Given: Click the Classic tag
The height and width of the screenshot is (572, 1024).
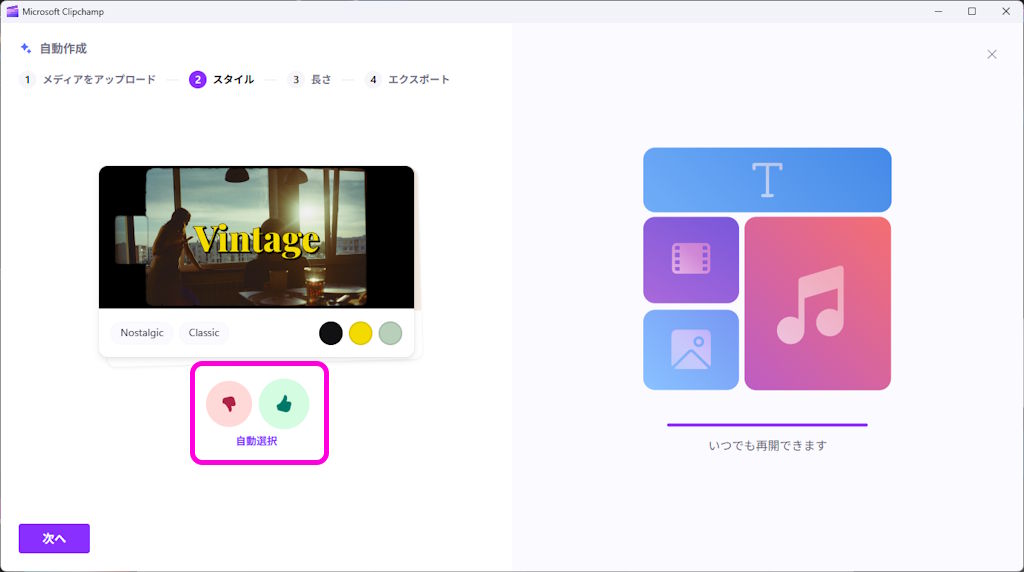Looking at the screenshot, I should pos(204,333).
